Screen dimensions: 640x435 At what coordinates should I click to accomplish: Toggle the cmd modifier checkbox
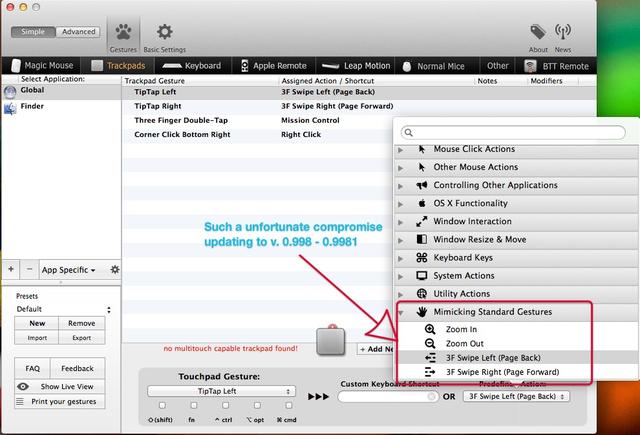coord(289,405)
